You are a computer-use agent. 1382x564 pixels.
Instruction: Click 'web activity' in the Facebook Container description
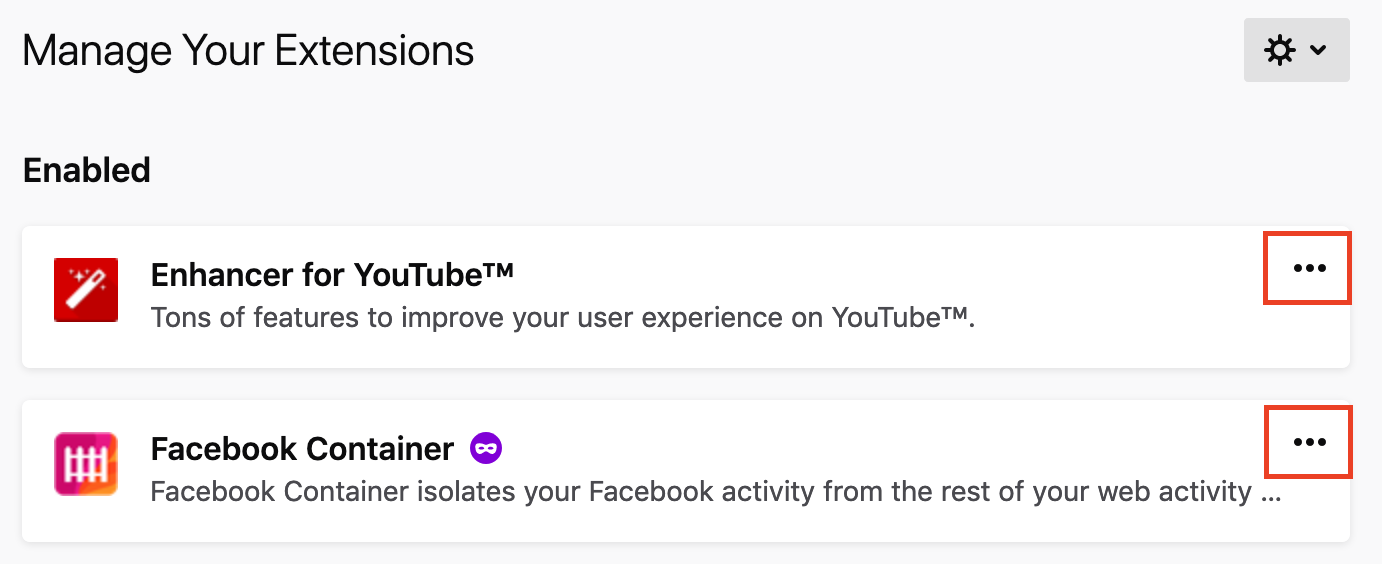1156,492
